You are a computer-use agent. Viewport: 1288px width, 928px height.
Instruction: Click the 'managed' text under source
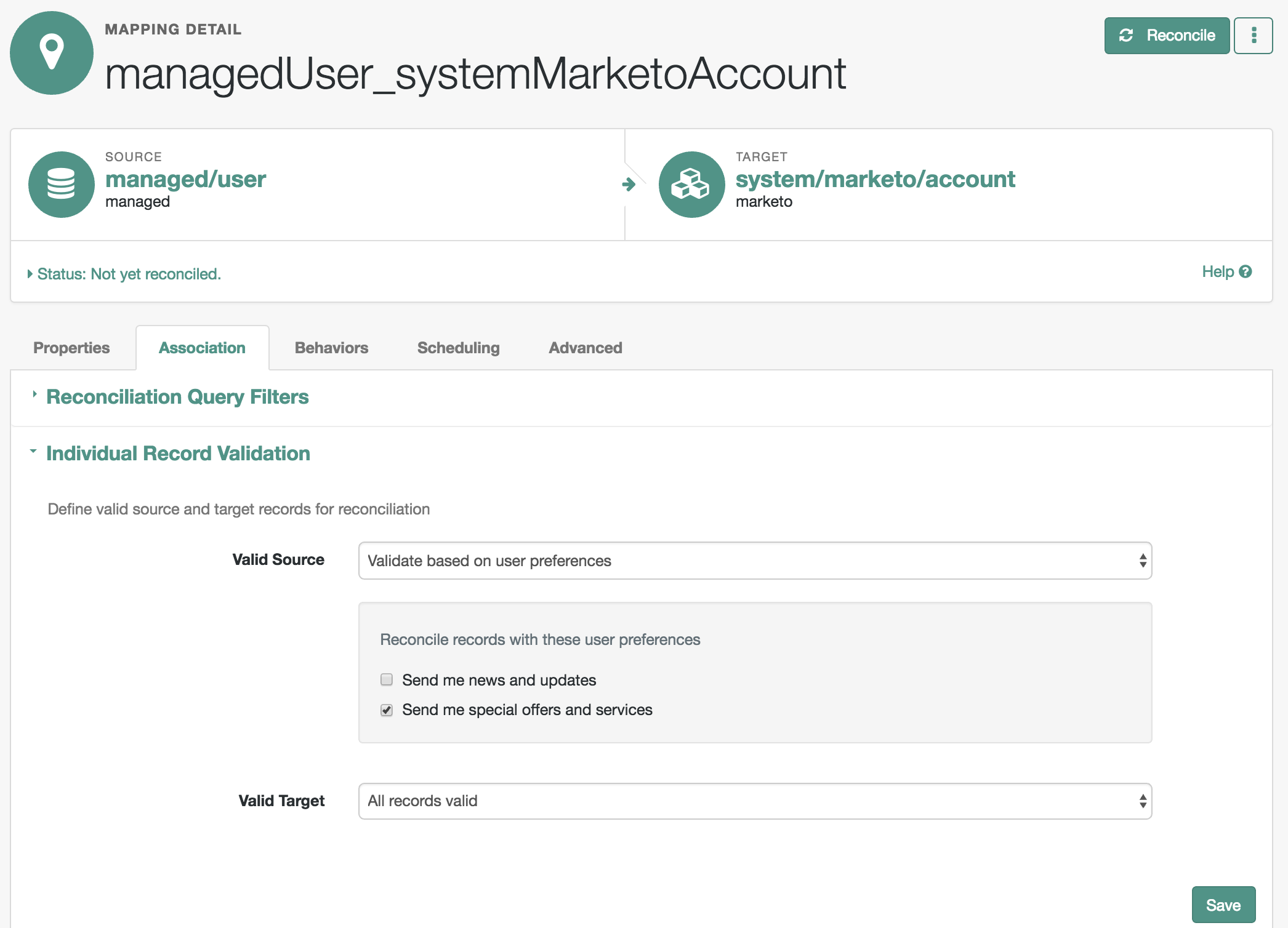point(137,202)
